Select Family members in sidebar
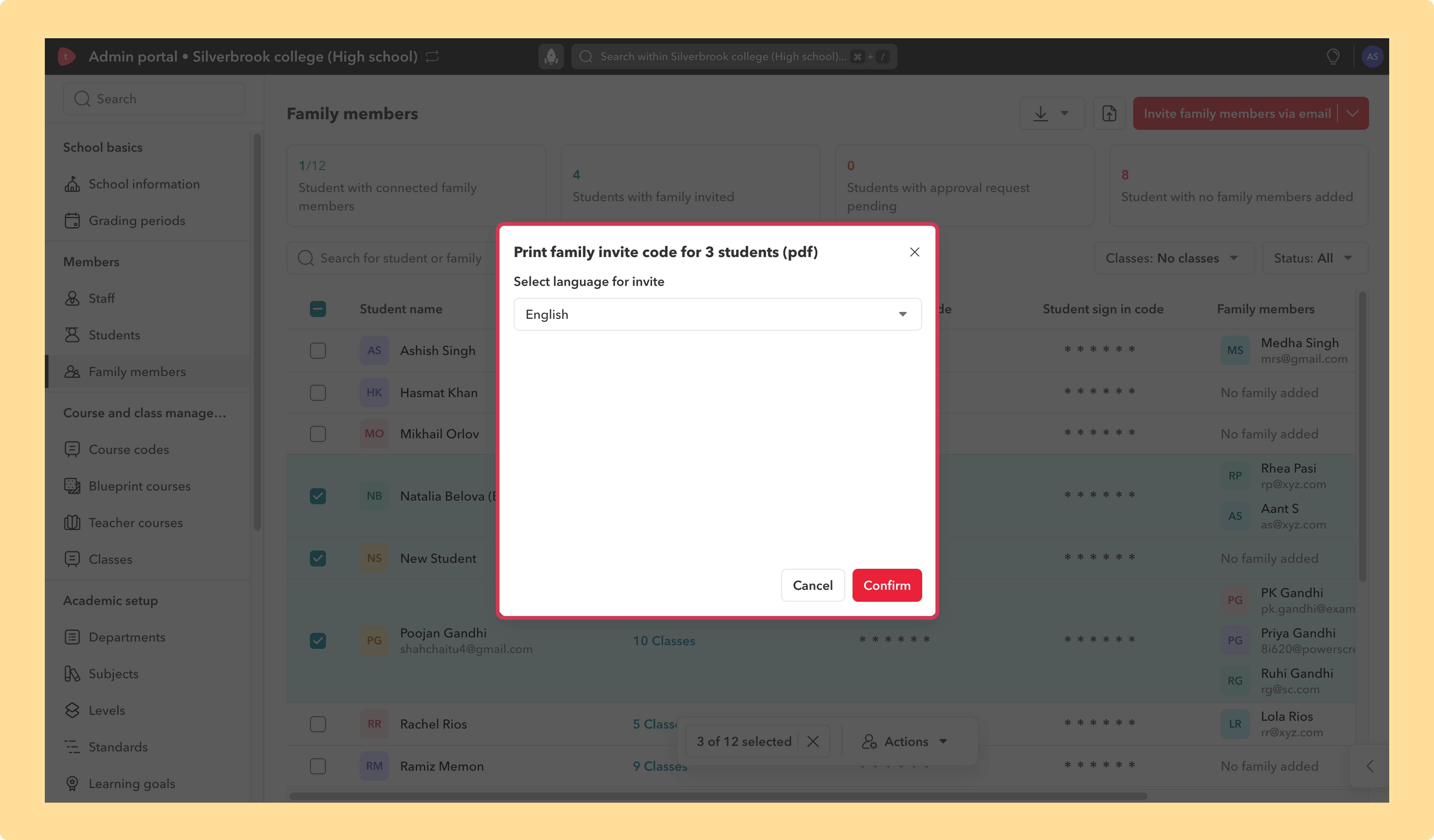1434x840 pixels. tap(148, 372)
